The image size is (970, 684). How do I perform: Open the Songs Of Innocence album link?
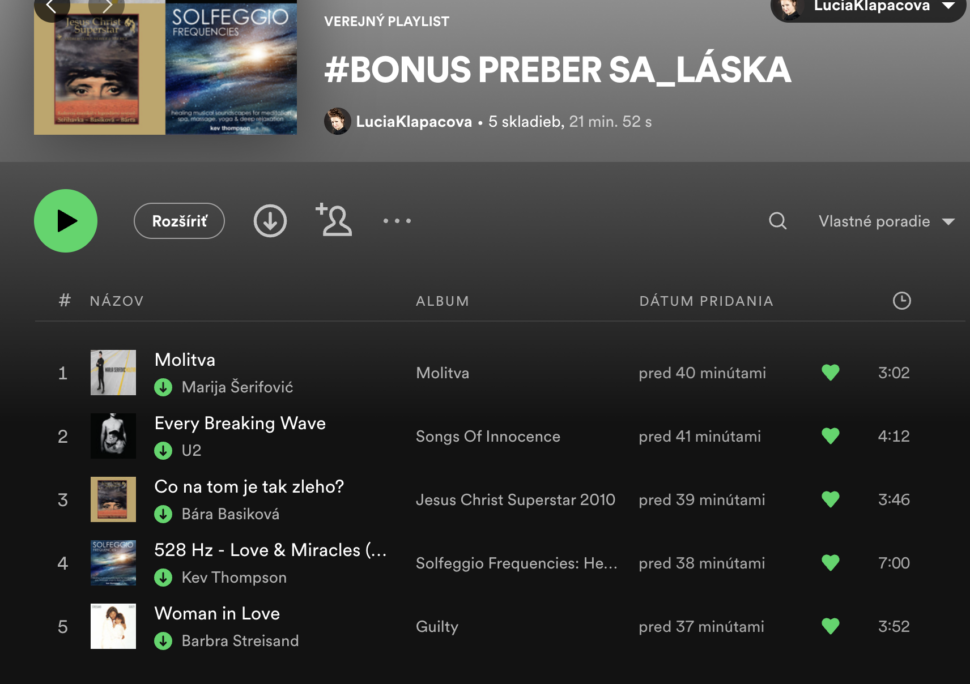[x=487, y=436]
